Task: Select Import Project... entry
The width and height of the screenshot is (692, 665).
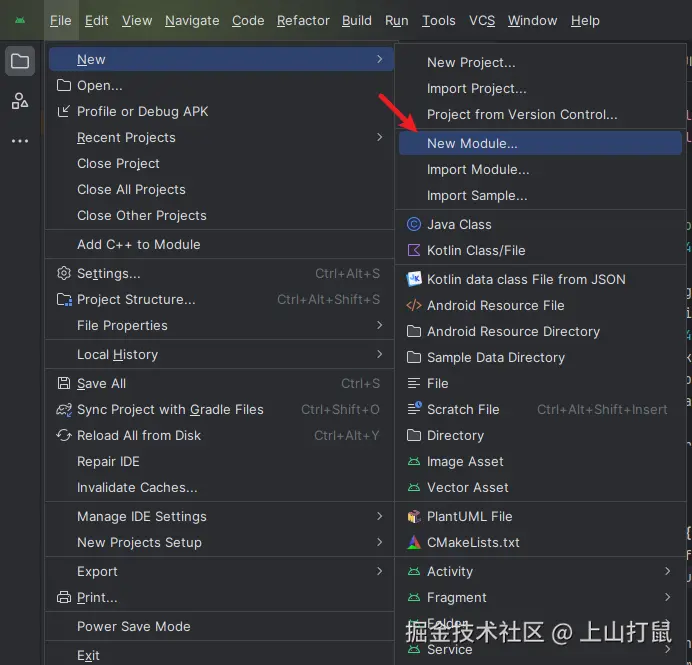Action: click(x=540, y=88)
